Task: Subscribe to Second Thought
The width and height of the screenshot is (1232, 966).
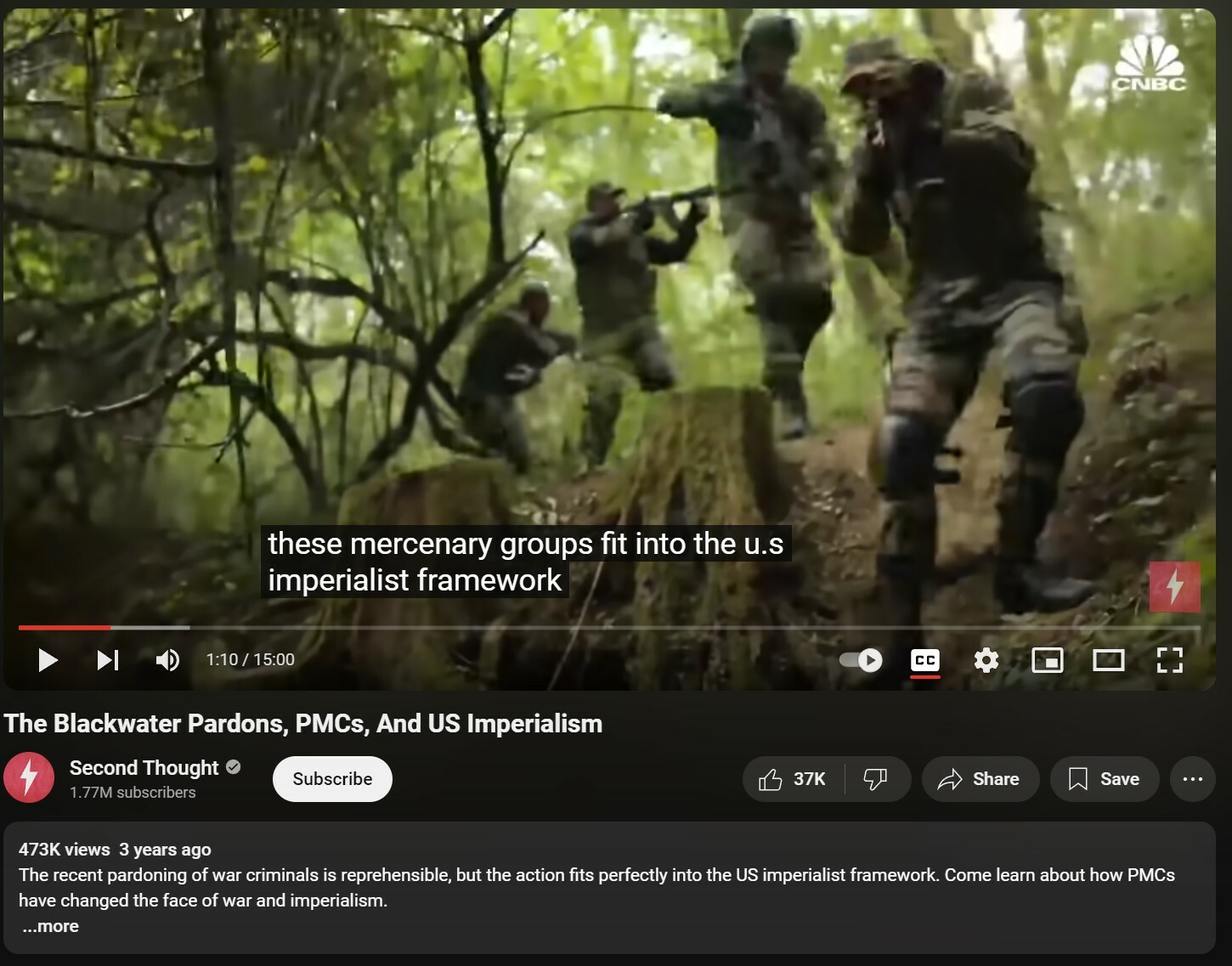Action: (332, 779)
